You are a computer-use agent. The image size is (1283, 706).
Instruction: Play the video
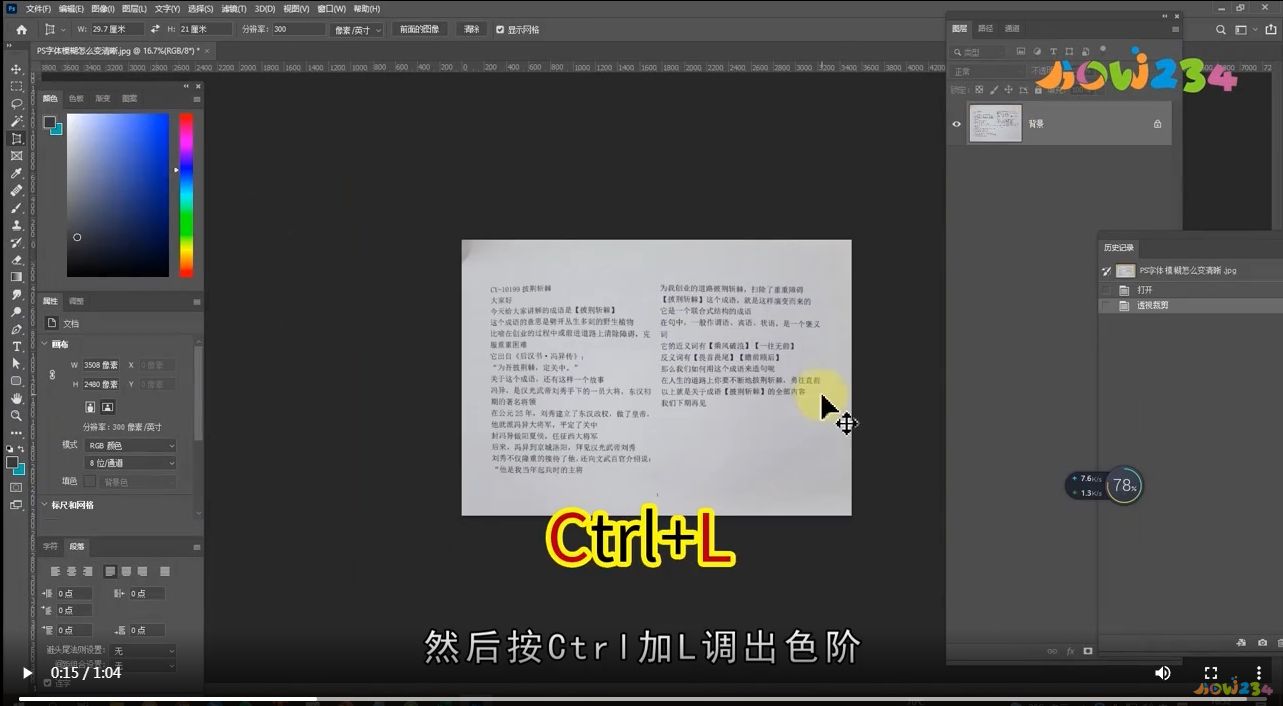click(27, 673)
